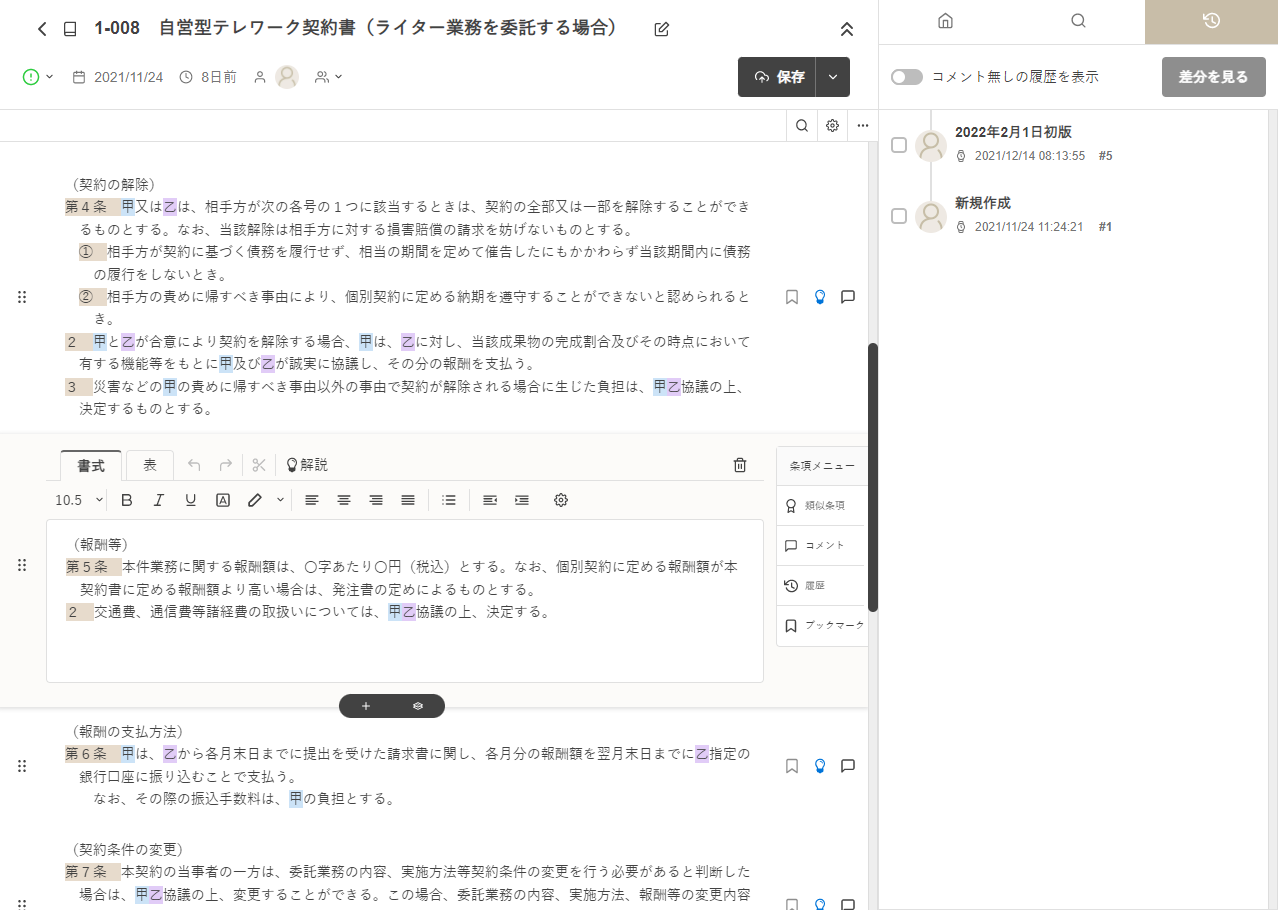Switch to the search tab in the right panel
Image resolution: width=1278 pixels, height=910 pixels.
1078,21
